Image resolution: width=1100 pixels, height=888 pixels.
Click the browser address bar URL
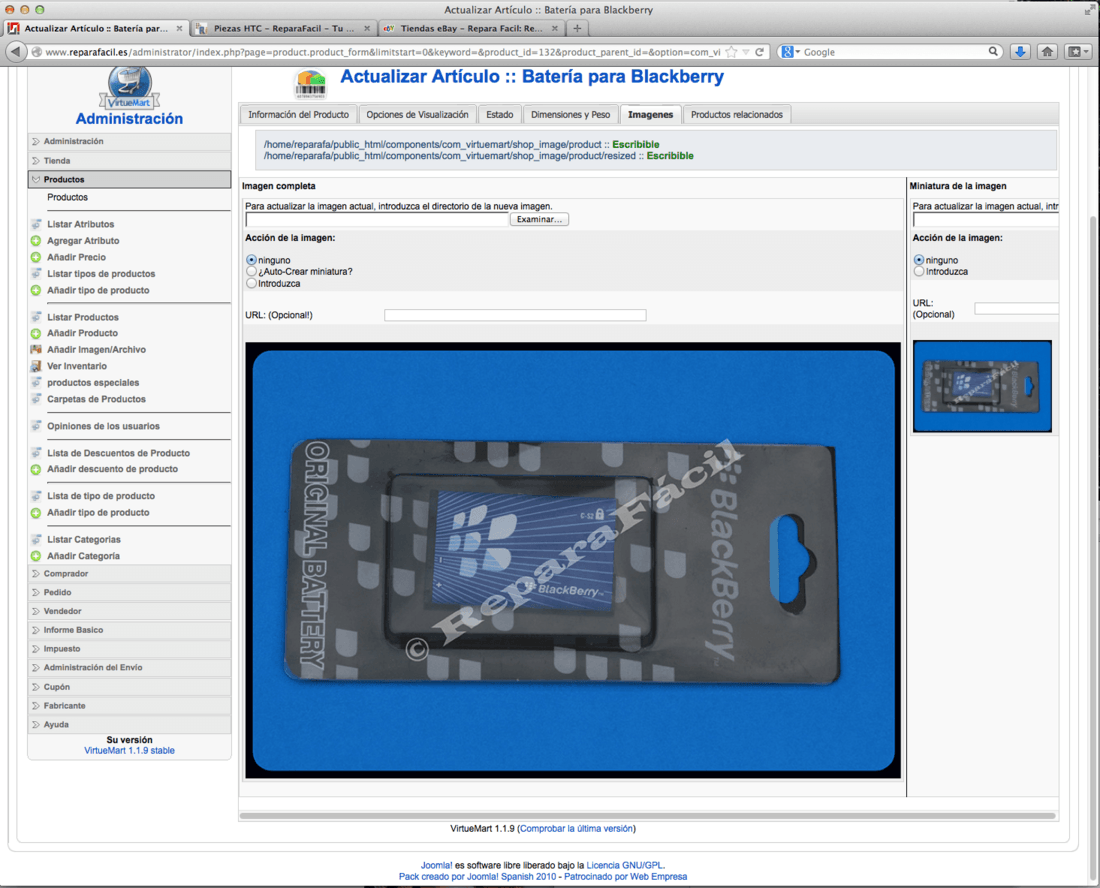click(x=383, y=52)
